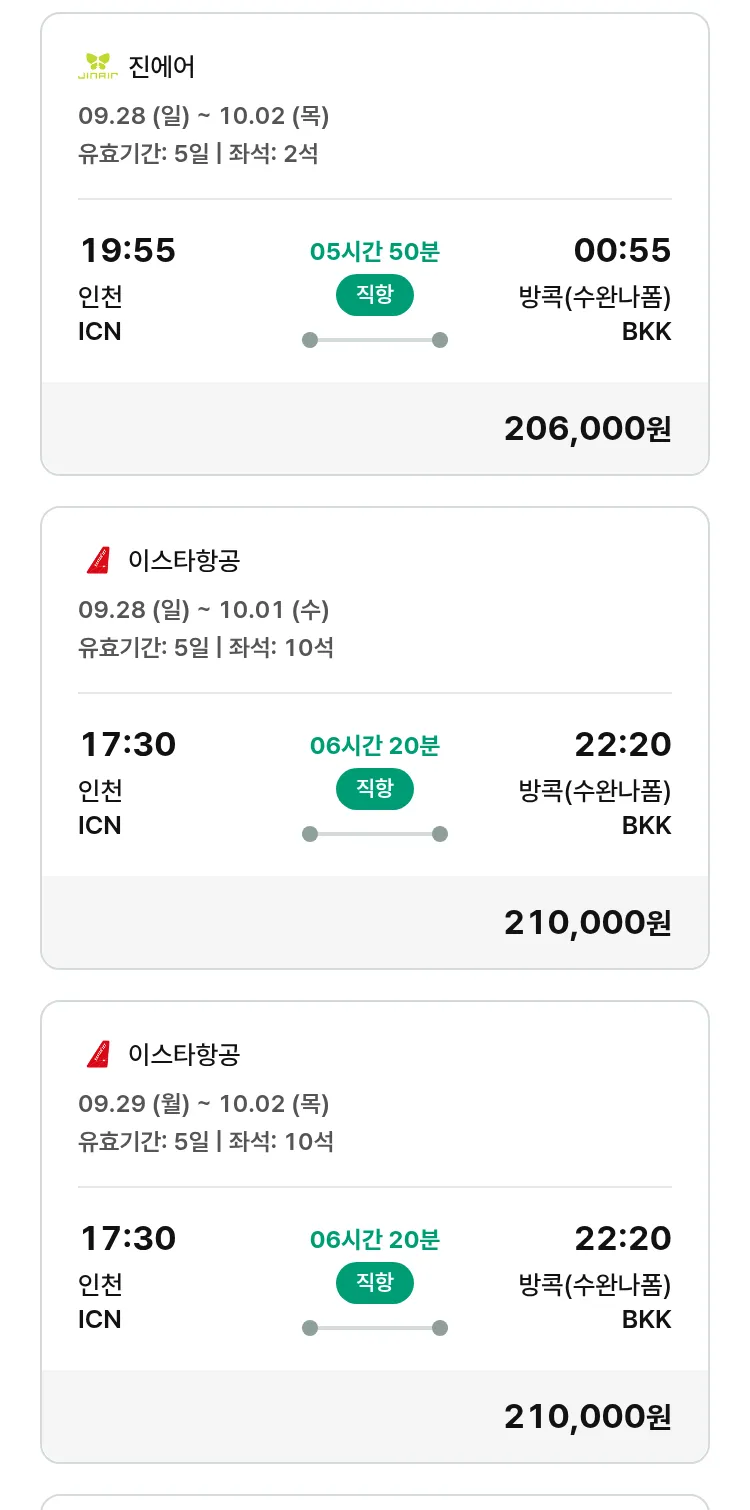
Task: Click the 직항 badge on the 09.29 이스타항공 flight
Action: 374,1283
